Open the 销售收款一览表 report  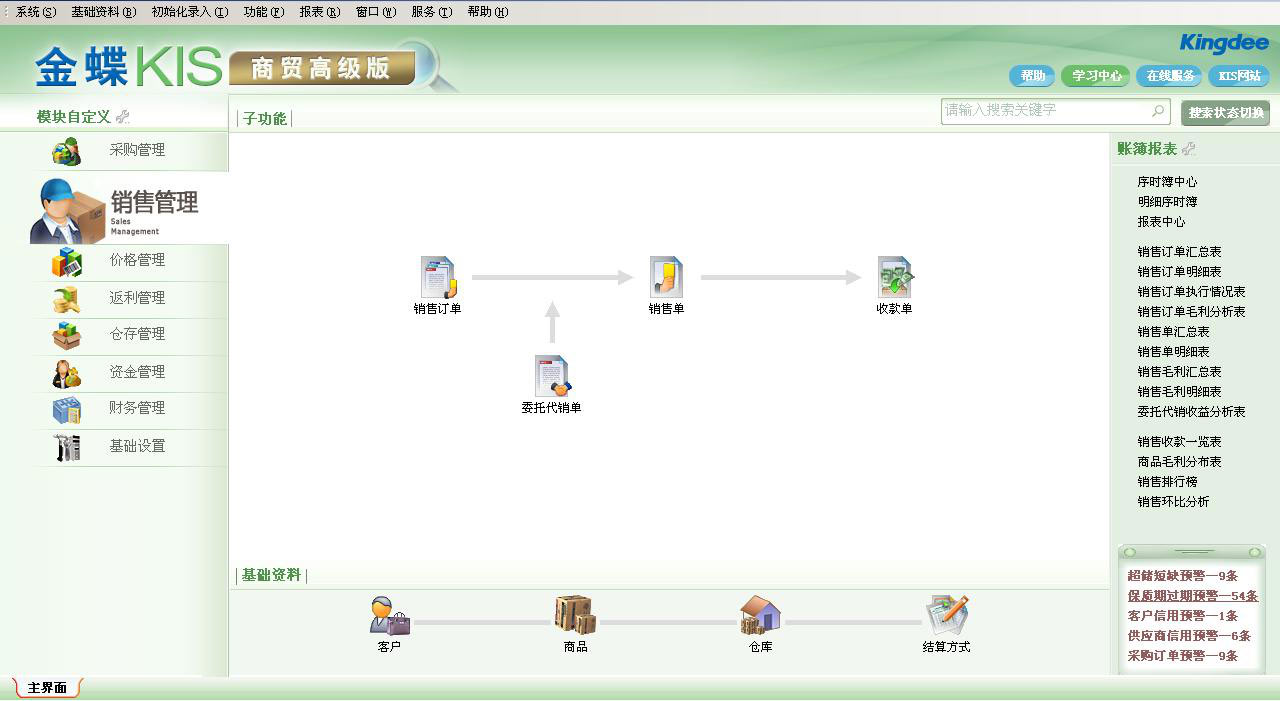click(1179, 442)
